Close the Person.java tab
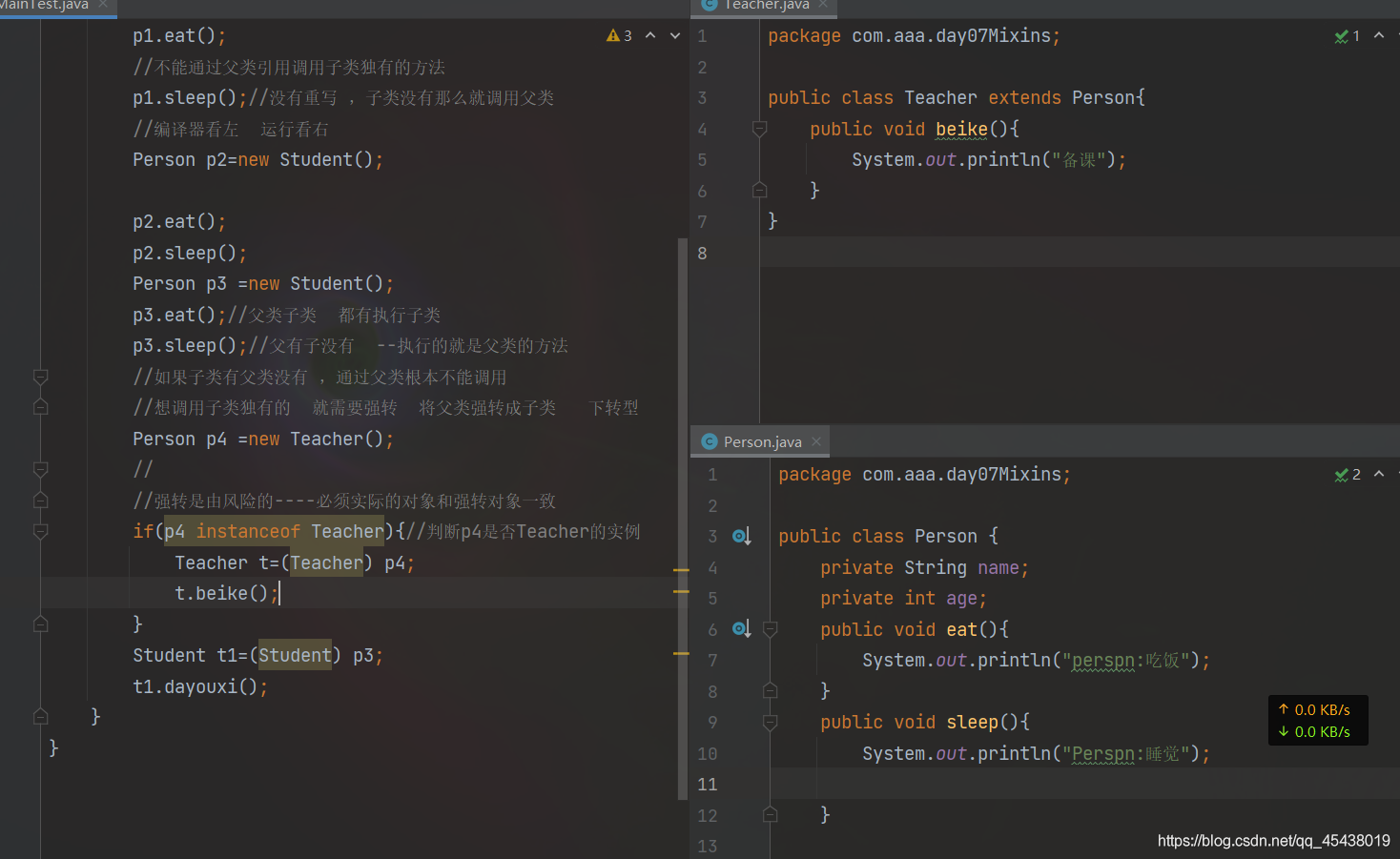Image resolution: width=1400 pixels, height=859 pixels. click(816, 441)
